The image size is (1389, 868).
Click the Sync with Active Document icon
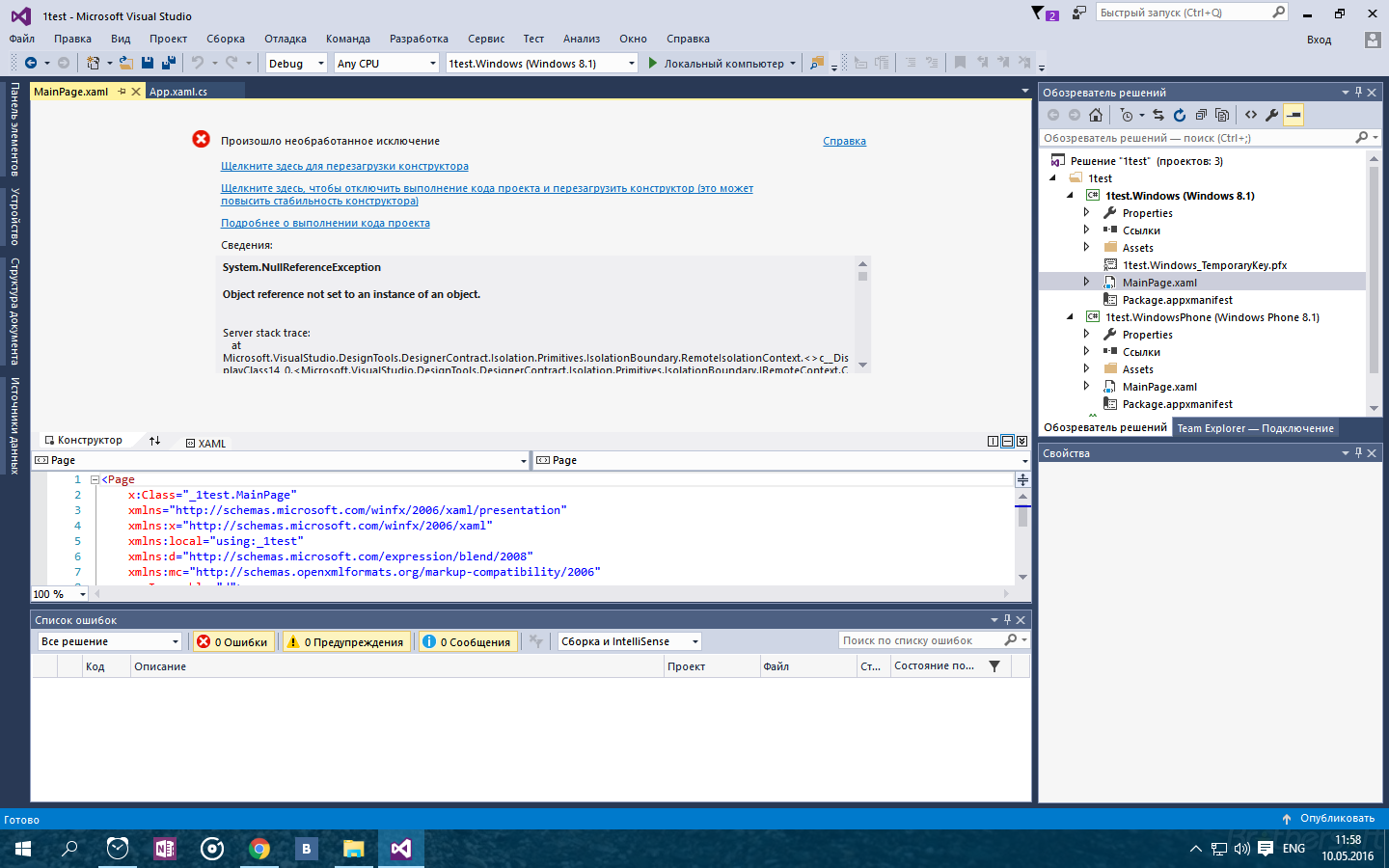[1158, 115]
